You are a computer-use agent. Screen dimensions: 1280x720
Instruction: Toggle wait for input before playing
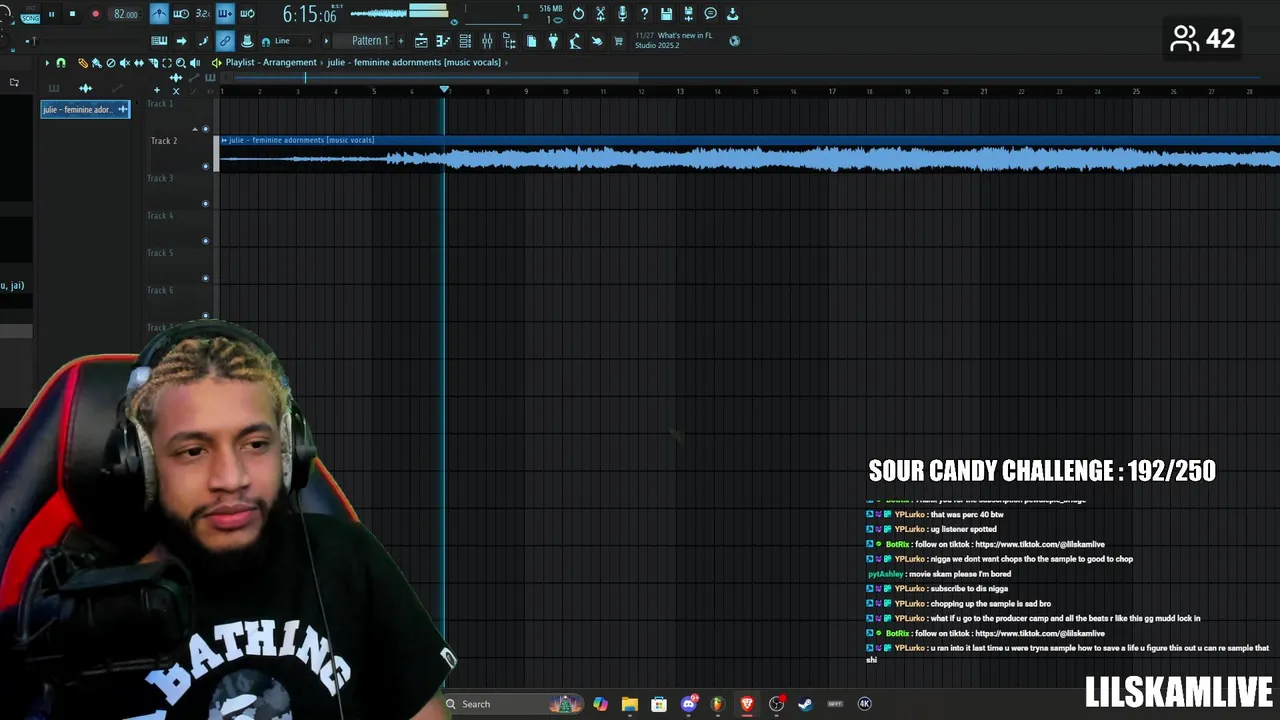[181, 14]
